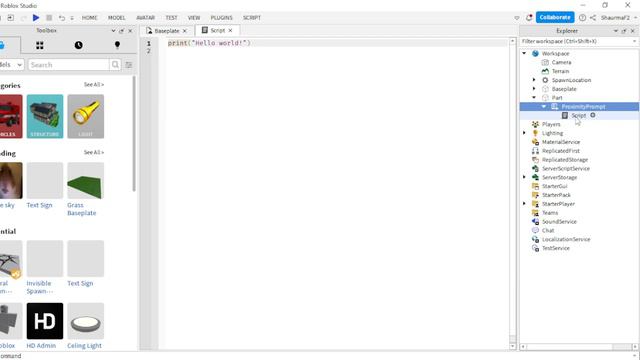Select the Light category flashlight thumbnail
This screenshot has width=640, height=360.
[x=86, y=116]
